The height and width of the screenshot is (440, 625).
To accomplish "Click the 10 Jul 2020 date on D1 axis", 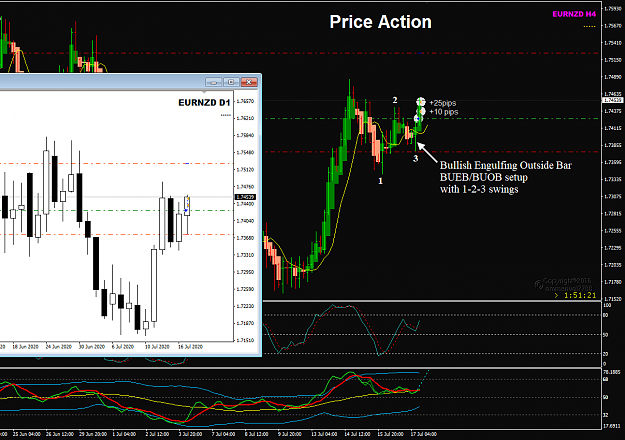I will tap(157, 347).
